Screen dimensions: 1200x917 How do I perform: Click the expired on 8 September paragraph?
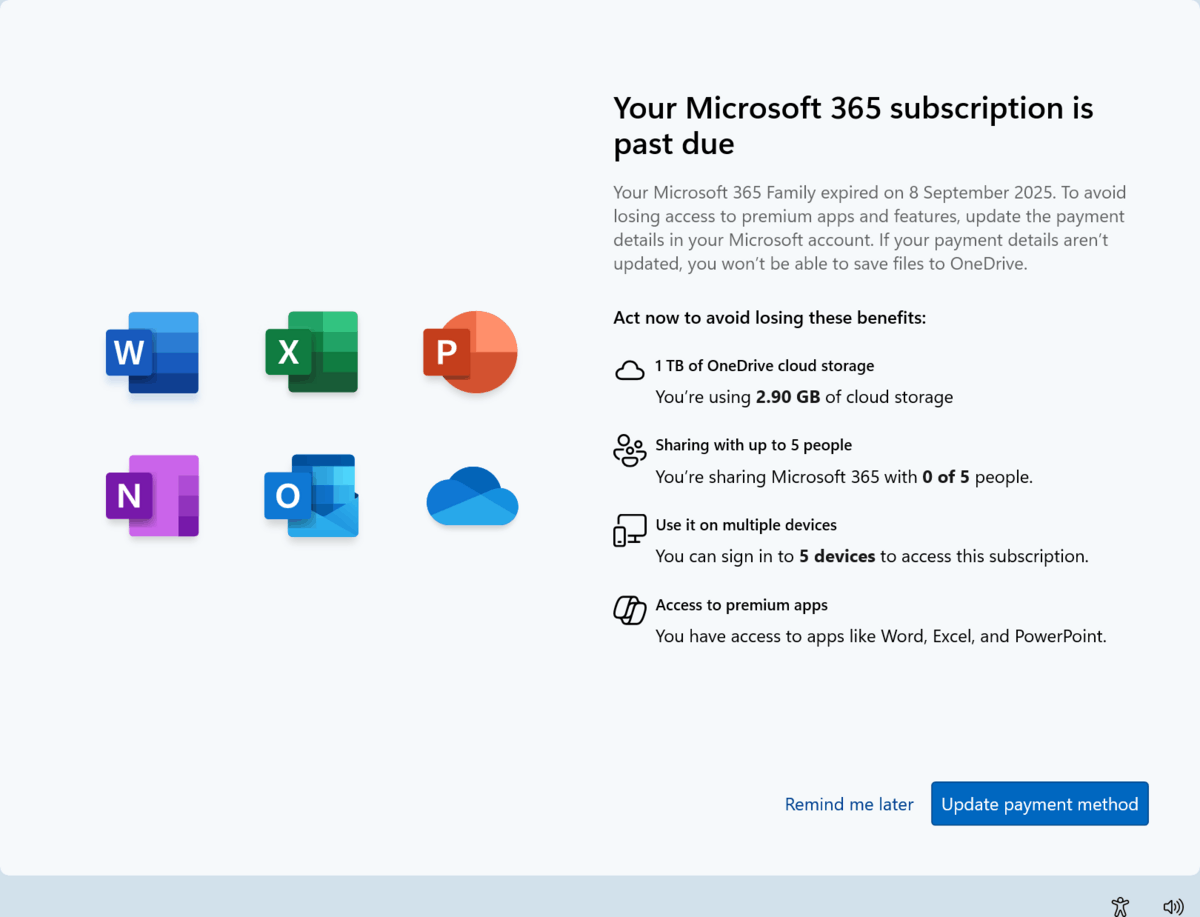tap(869, 228)
